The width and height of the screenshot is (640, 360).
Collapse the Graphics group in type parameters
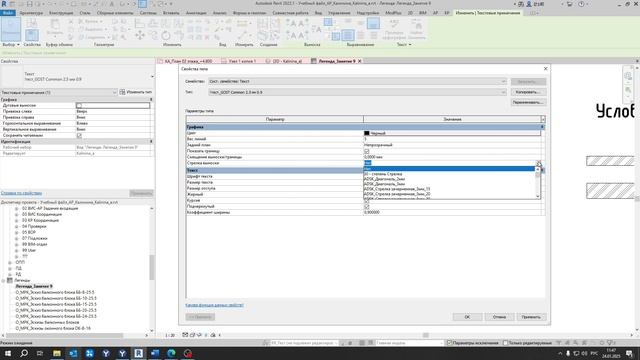(542, 127)
